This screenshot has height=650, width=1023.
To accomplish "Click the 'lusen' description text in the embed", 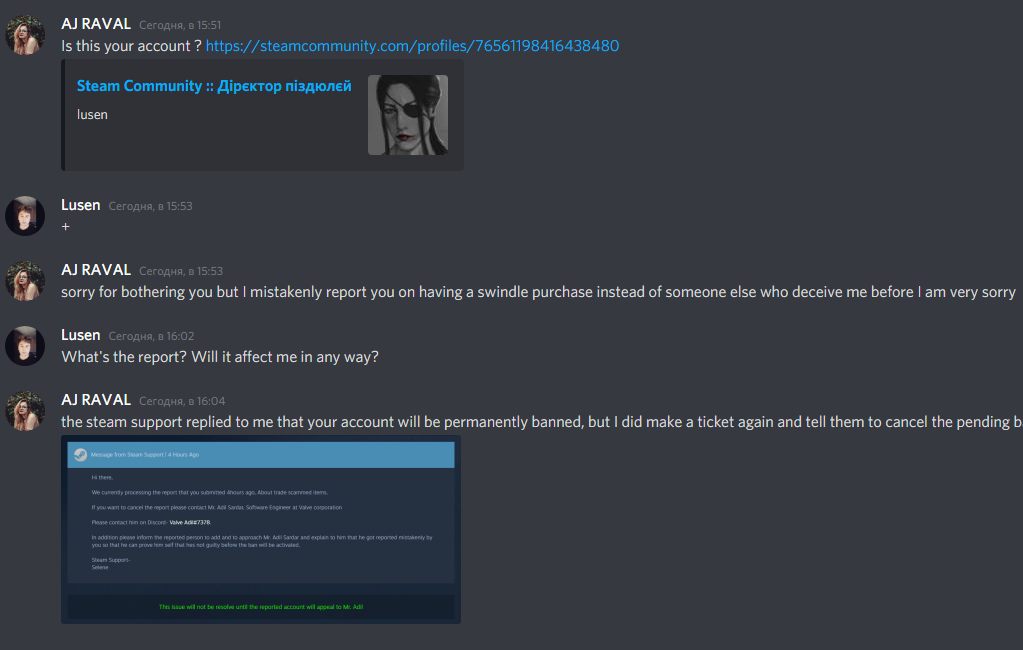I will [92, 115].
